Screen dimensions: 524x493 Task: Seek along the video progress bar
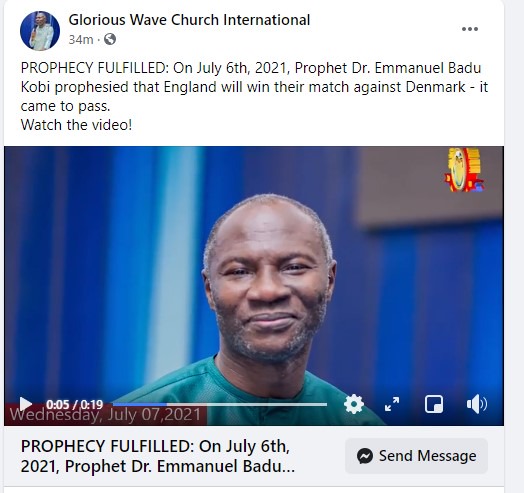[220, 404]
